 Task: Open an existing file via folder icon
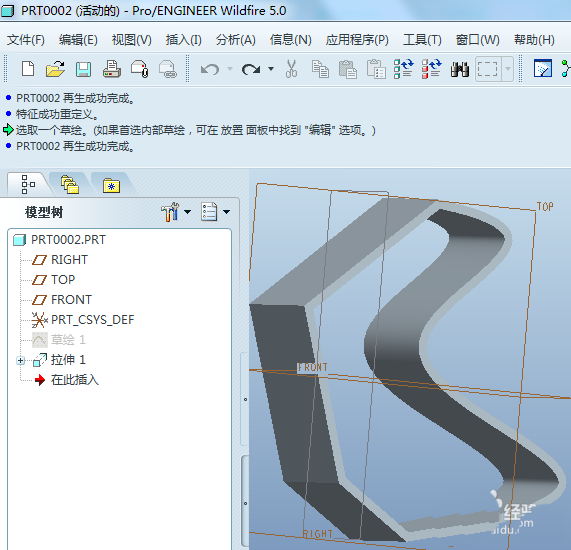(55, 68)
